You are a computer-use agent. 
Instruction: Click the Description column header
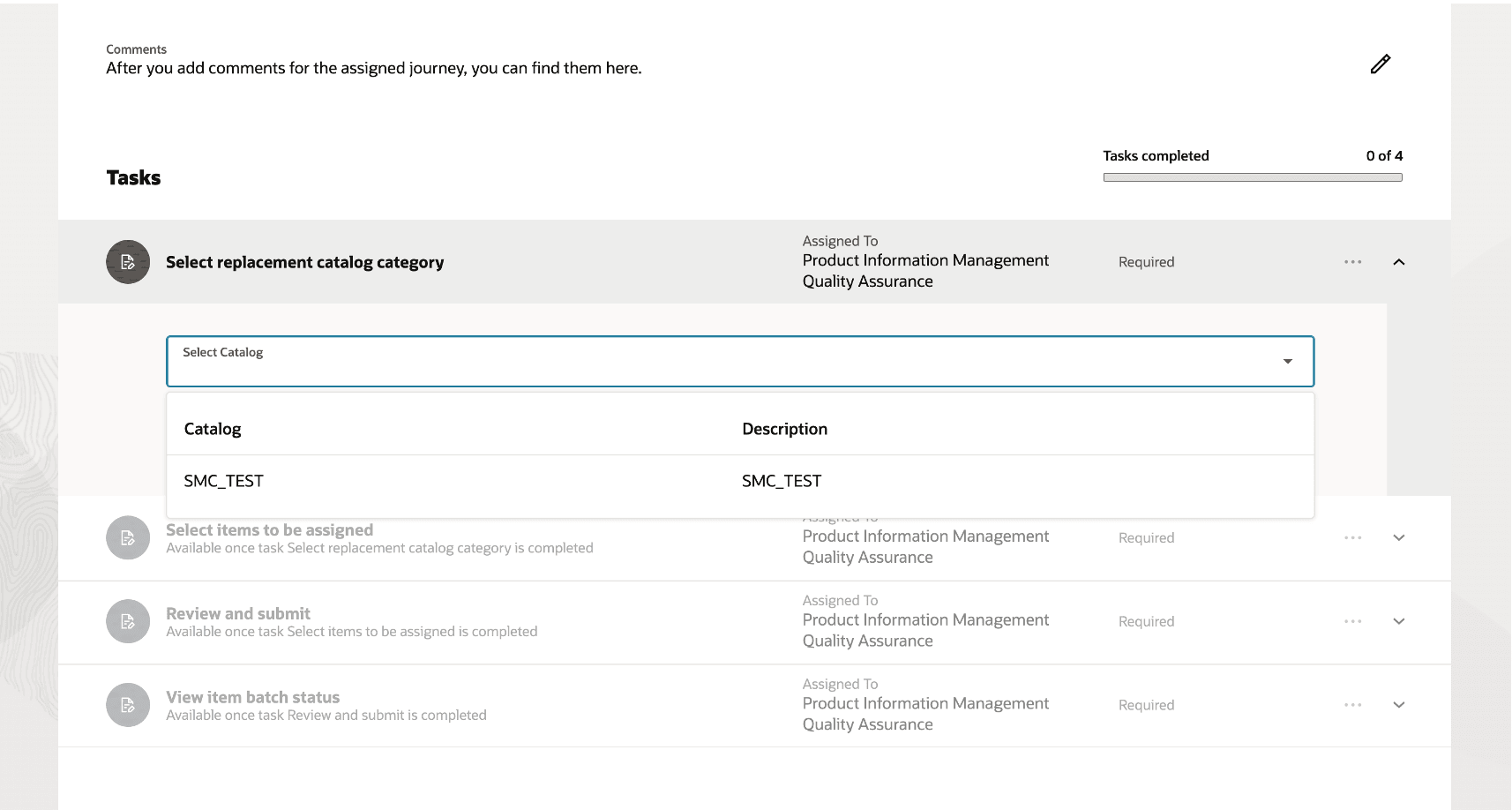point(785,429)
